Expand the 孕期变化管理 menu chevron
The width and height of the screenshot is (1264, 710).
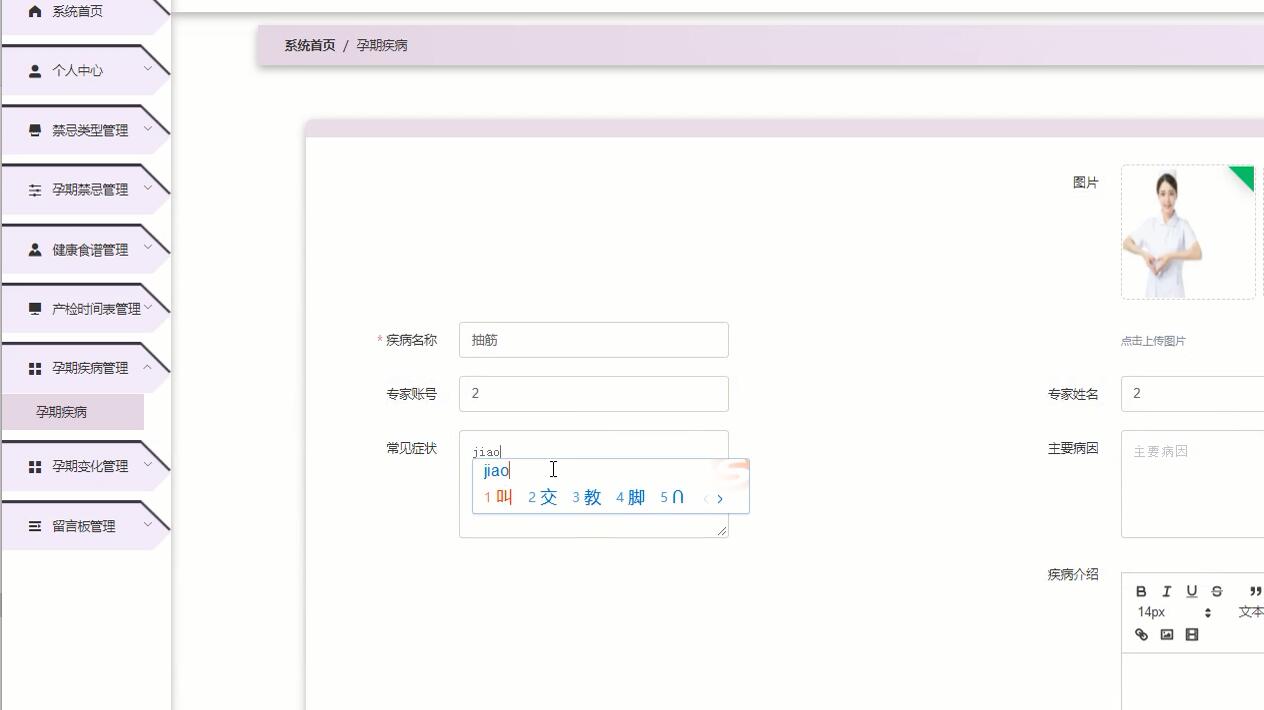point(148,464)
